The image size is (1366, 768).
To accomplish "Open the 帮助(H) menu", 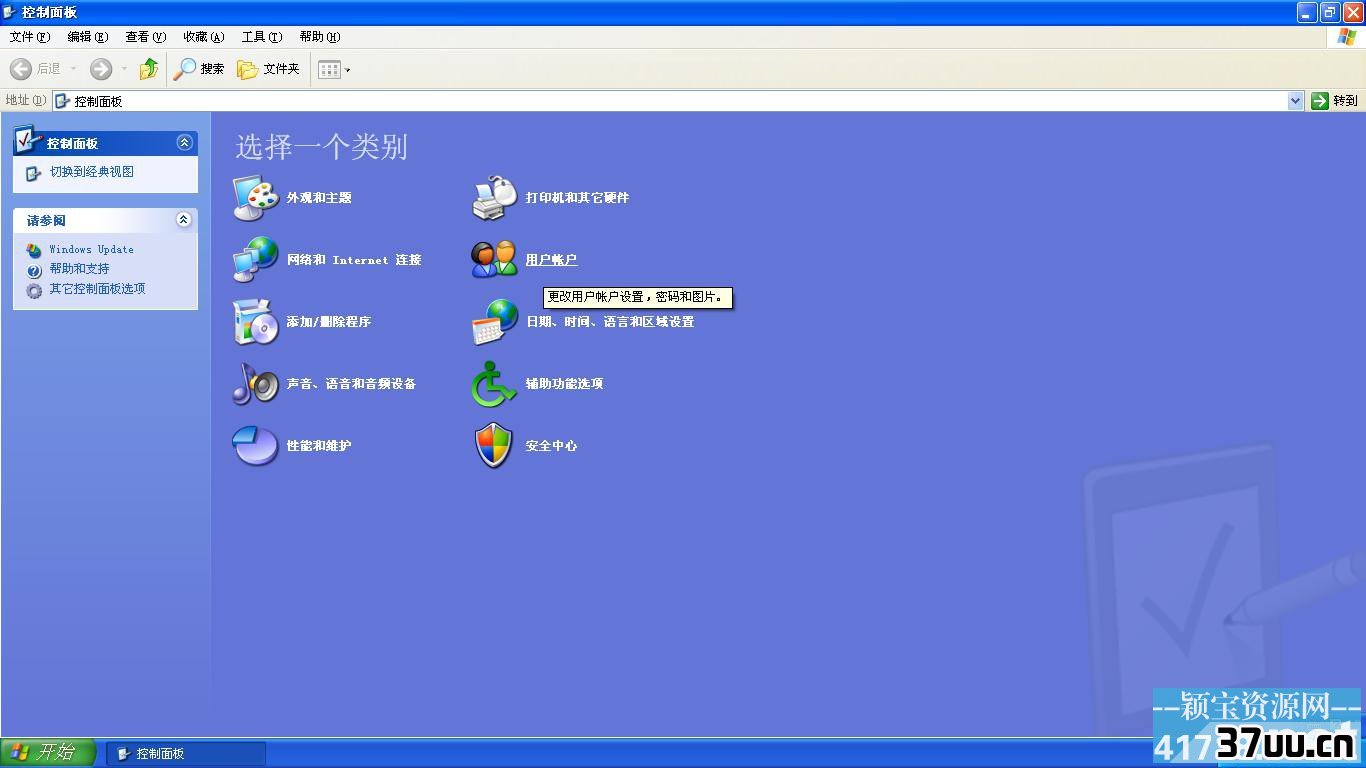I will coord(320,37).
